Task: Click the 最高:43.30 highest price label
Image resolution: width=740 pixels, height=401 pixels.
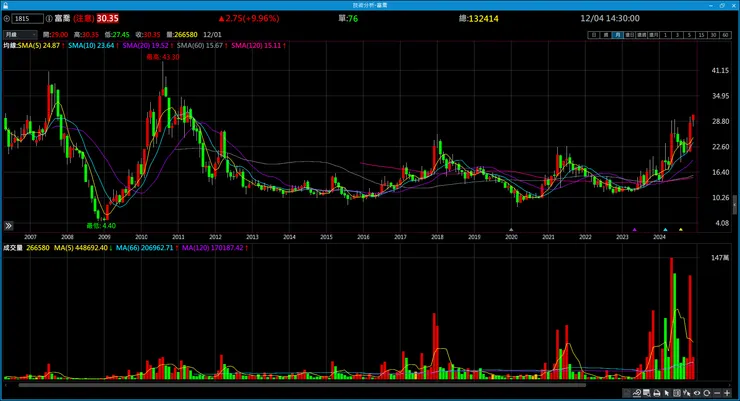Action: [x=162, y=57]
